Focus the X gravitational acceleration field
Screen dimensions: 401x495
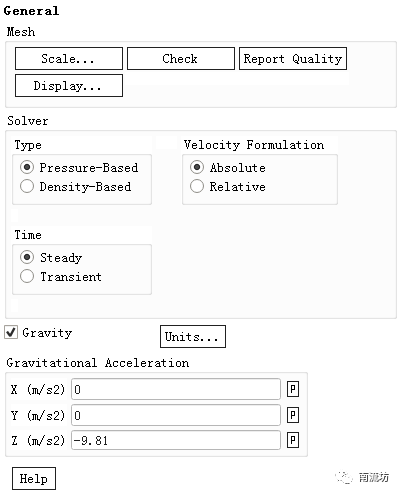click(176, 389)
